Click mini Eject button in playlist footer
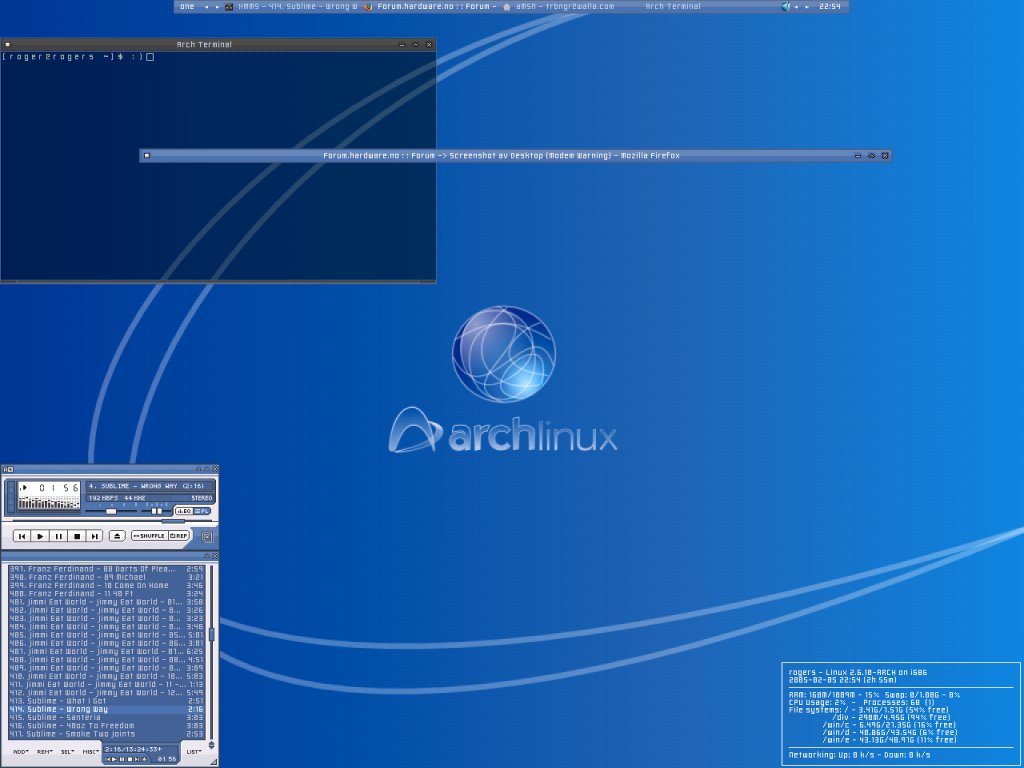1024x768 pixels. pyautogui.click(x=144, y=759)
